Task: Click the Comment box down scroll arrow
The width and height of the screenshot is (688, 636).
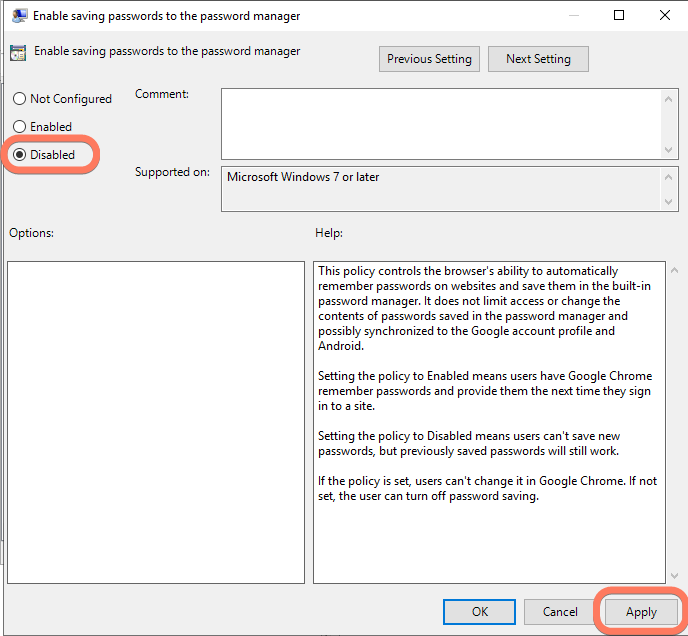Action: [668, 150]
